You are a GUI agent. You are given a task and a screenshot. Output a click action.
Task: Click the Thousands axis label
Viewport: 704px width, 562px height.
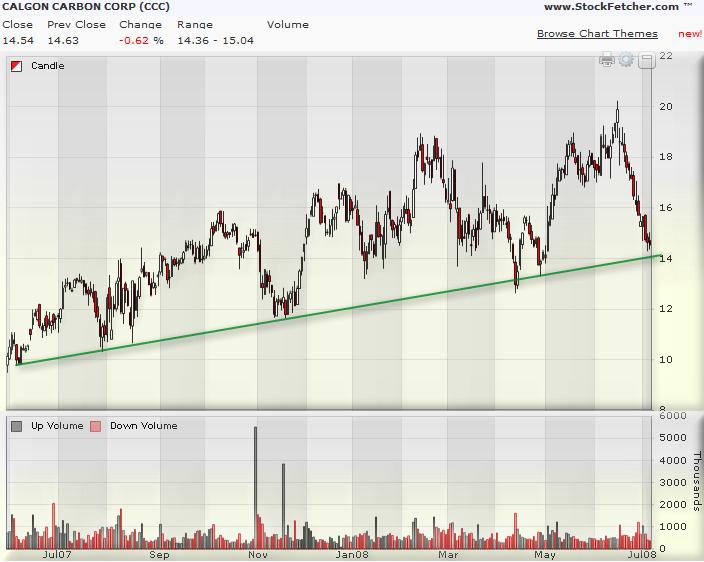click(x=697, y=482)
